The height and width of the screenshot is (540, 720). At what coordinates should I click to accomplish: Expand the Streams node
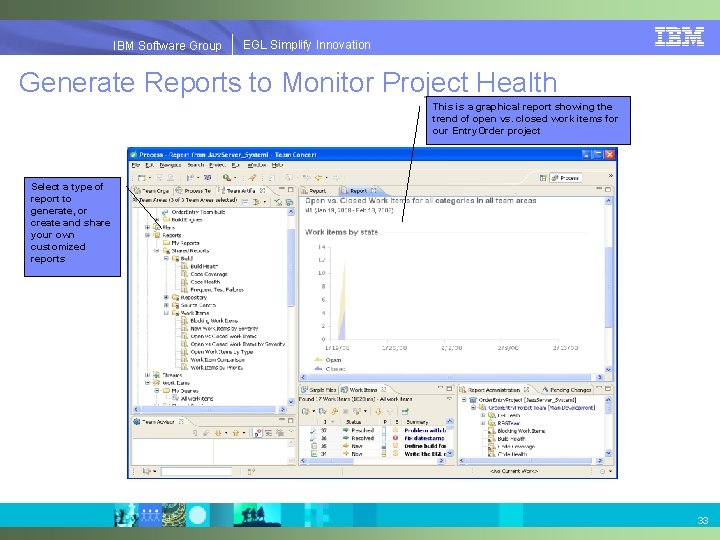[x=147, y=375]
